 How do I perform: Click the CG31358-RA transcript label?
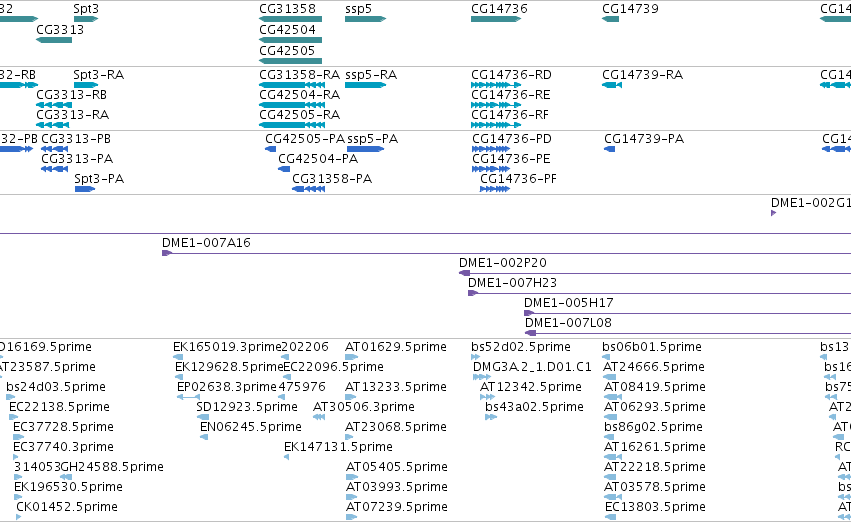300,74
